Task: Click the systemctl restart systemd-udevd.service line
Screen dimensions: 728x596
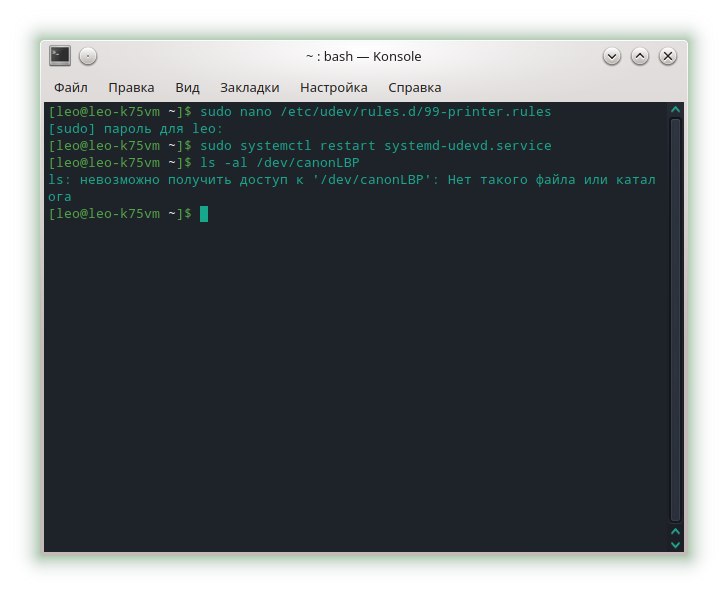Action: click(300, 146)
